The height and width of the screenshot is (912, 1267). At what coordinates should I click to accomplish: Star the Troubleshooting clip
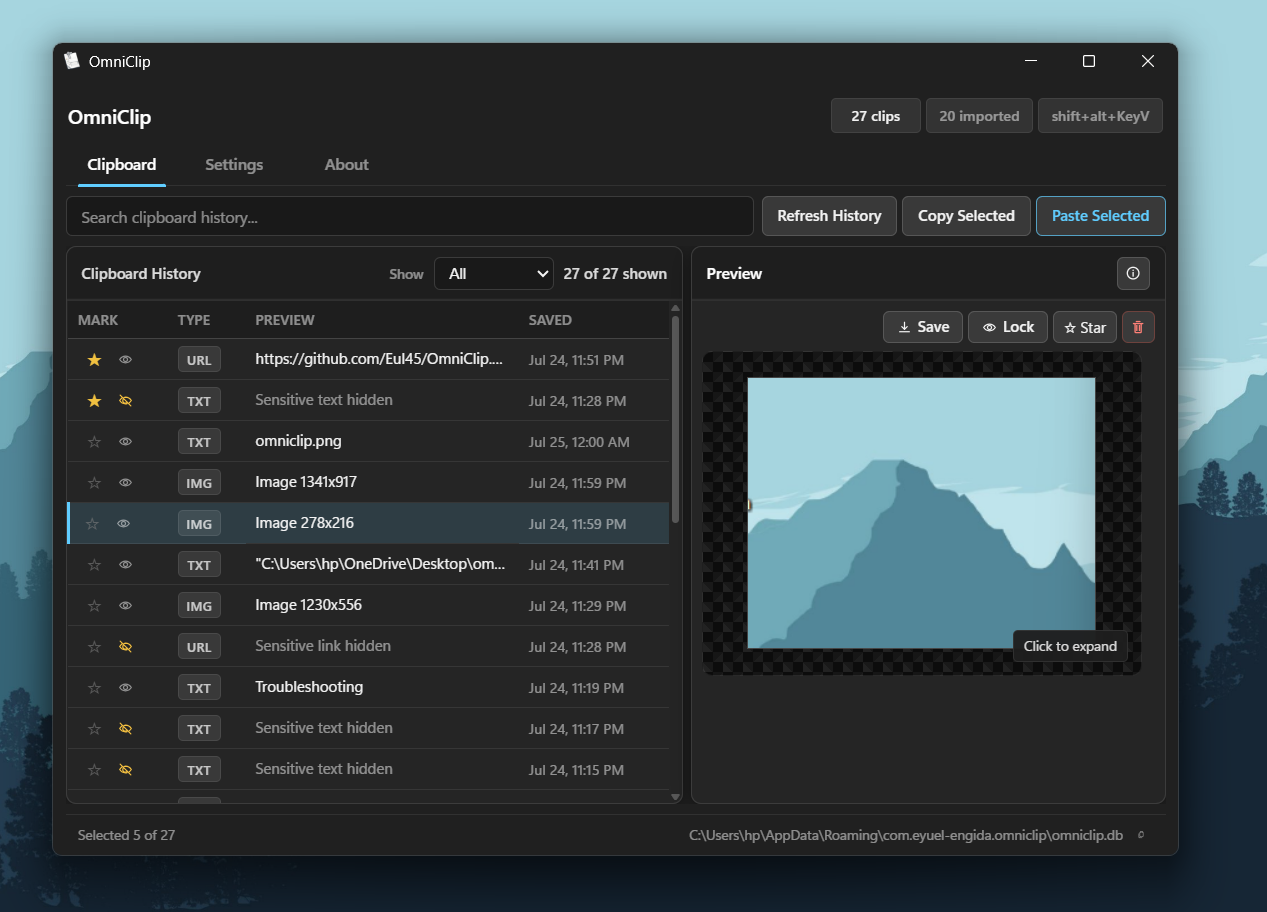pyautogui.click(x=94, y=687)
